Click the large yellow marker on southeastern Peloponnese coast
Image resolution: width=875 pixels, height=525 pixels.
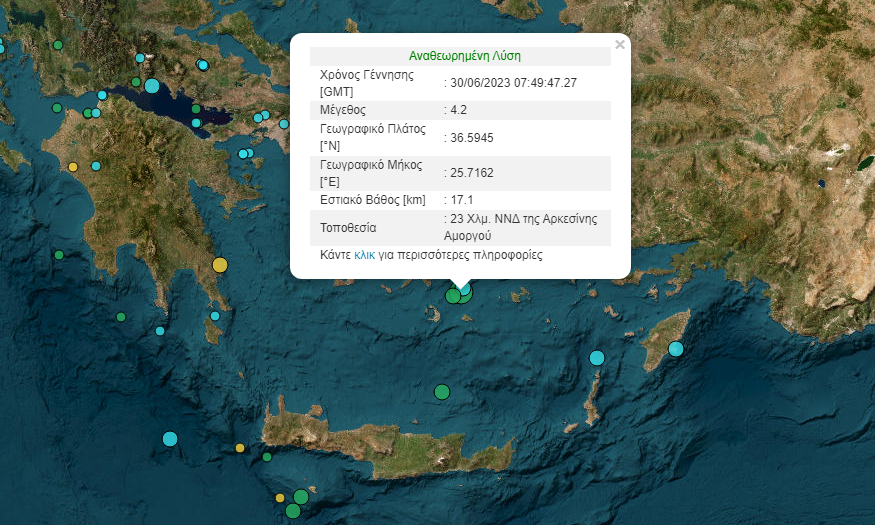pos(220,265)
